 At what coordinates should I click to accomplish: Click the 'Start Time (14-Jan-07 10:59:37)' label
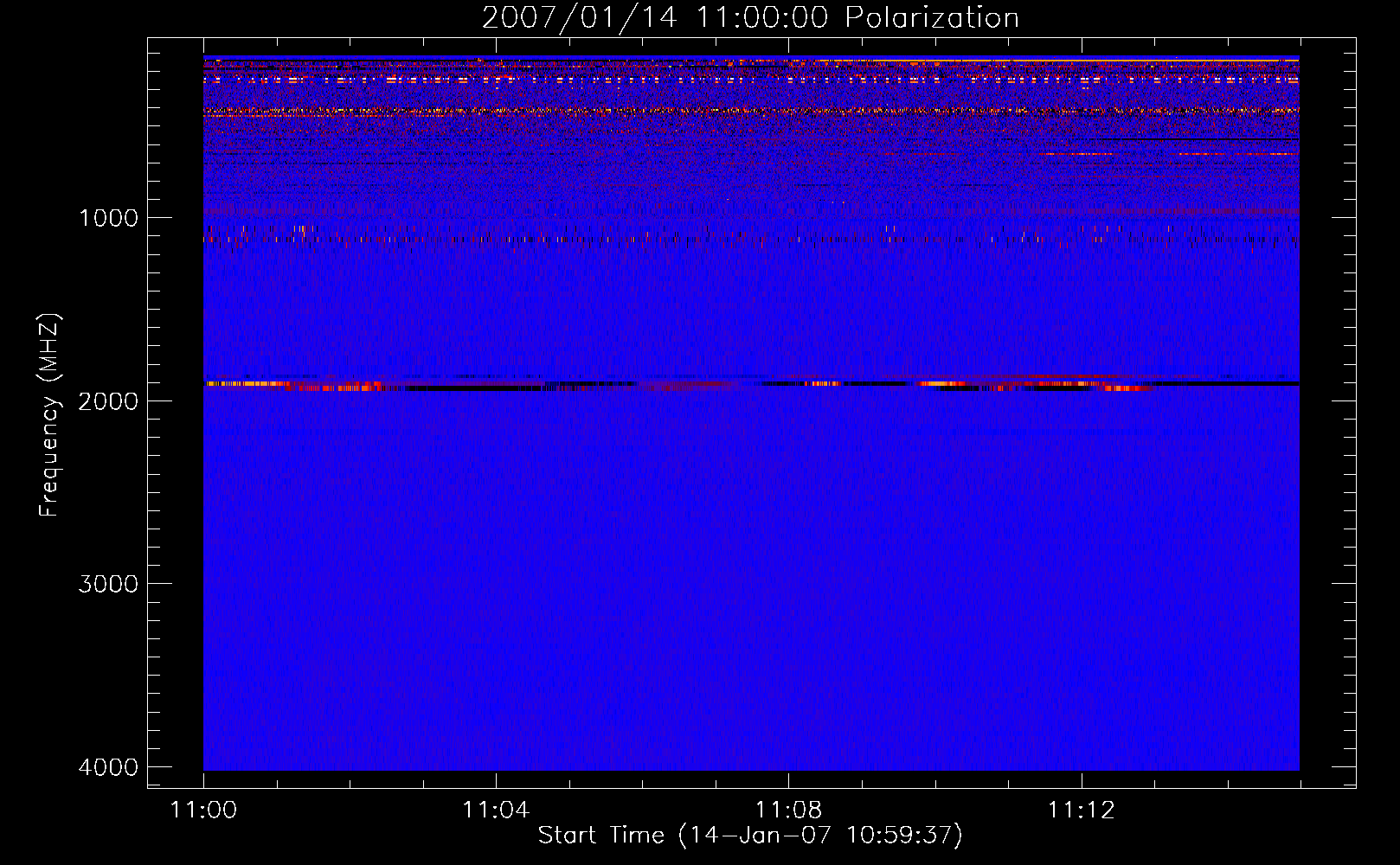pos(750,836)
